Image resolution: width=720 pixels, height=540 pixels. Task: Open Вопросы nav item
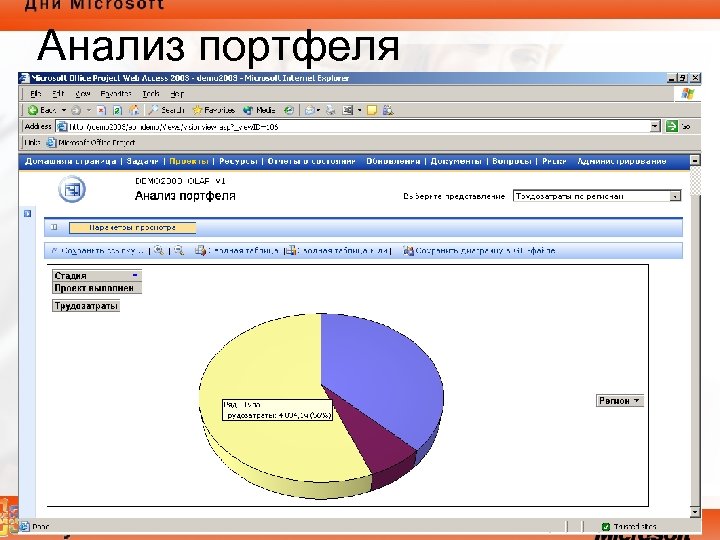[512, 161]
